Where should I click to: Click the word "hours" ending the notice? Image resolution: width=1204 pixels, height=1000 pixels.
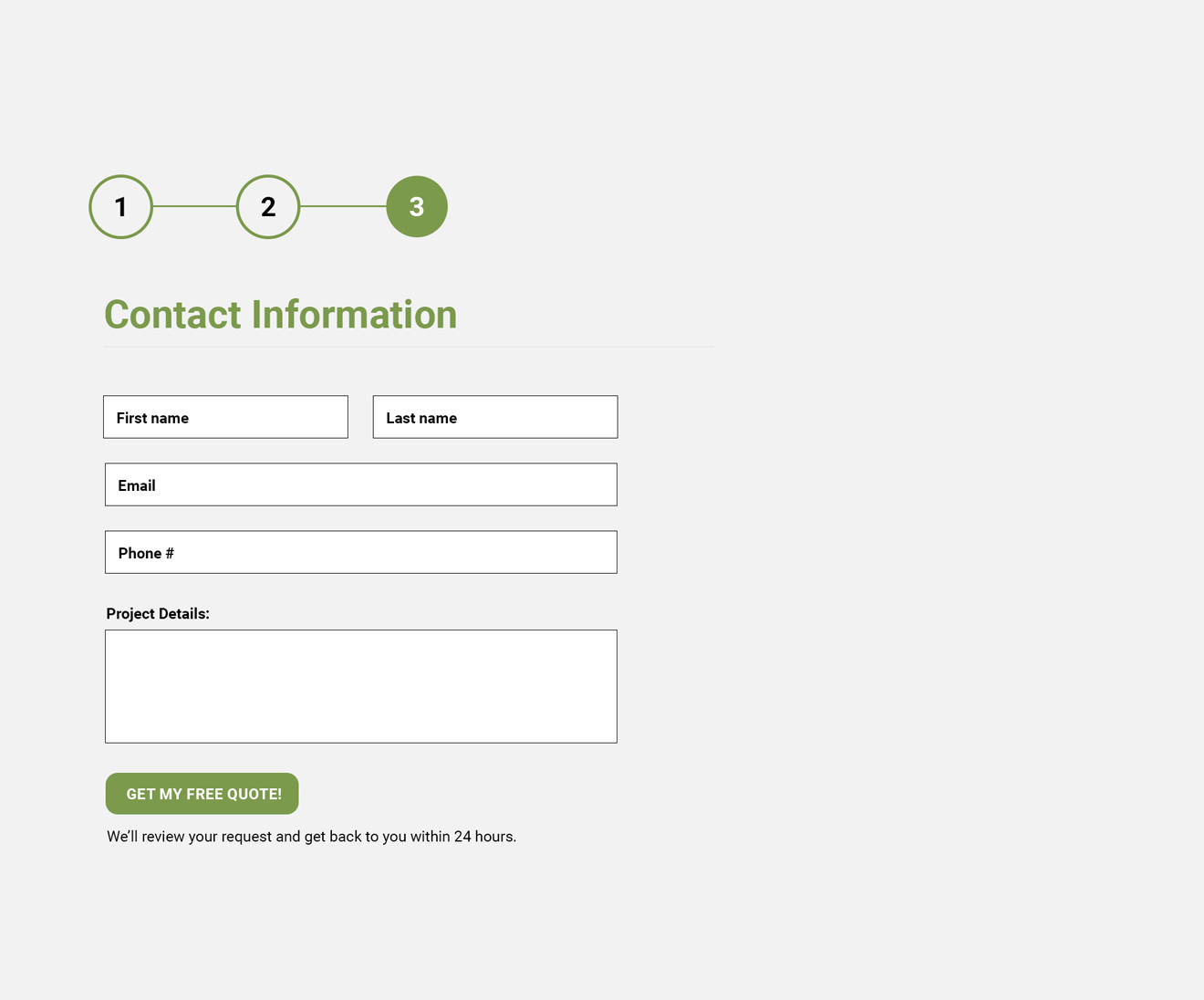[x=493, y=837]
